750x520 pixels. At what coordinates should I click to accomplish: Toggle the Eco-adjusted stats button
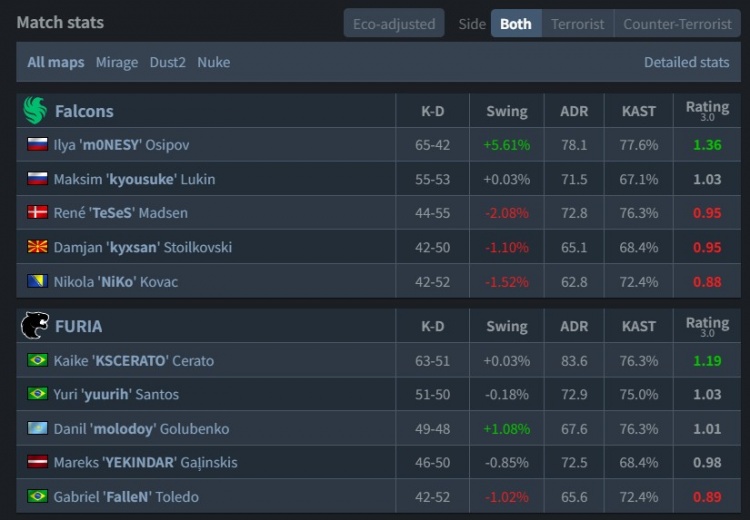[x=394, y=23]
